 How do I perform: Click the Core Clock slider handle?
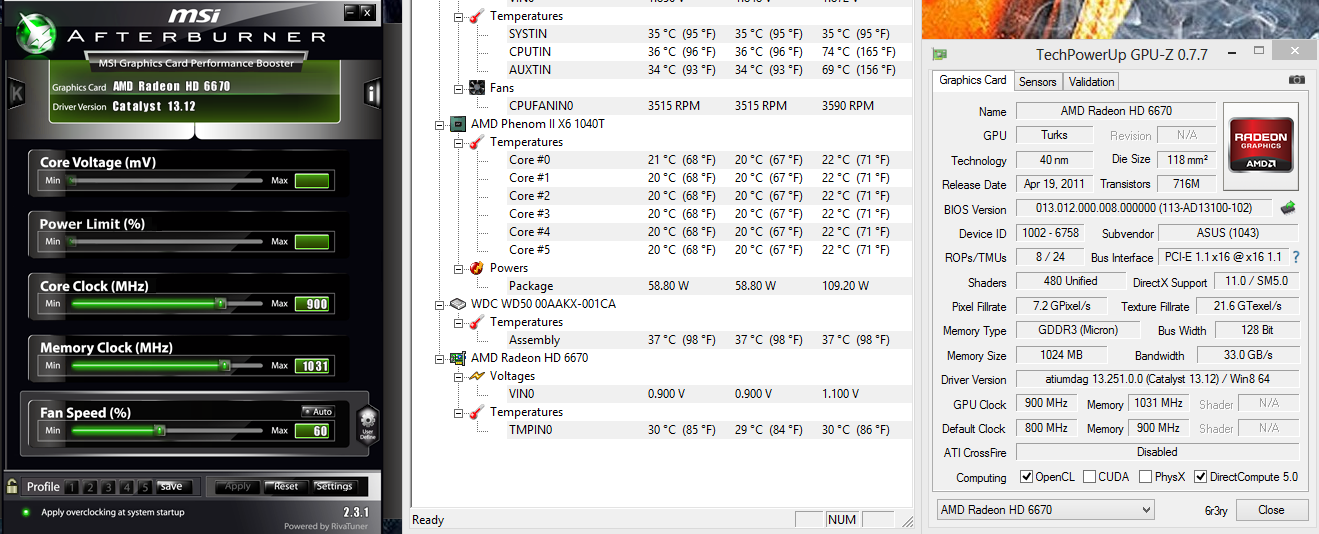click(221, 303)
